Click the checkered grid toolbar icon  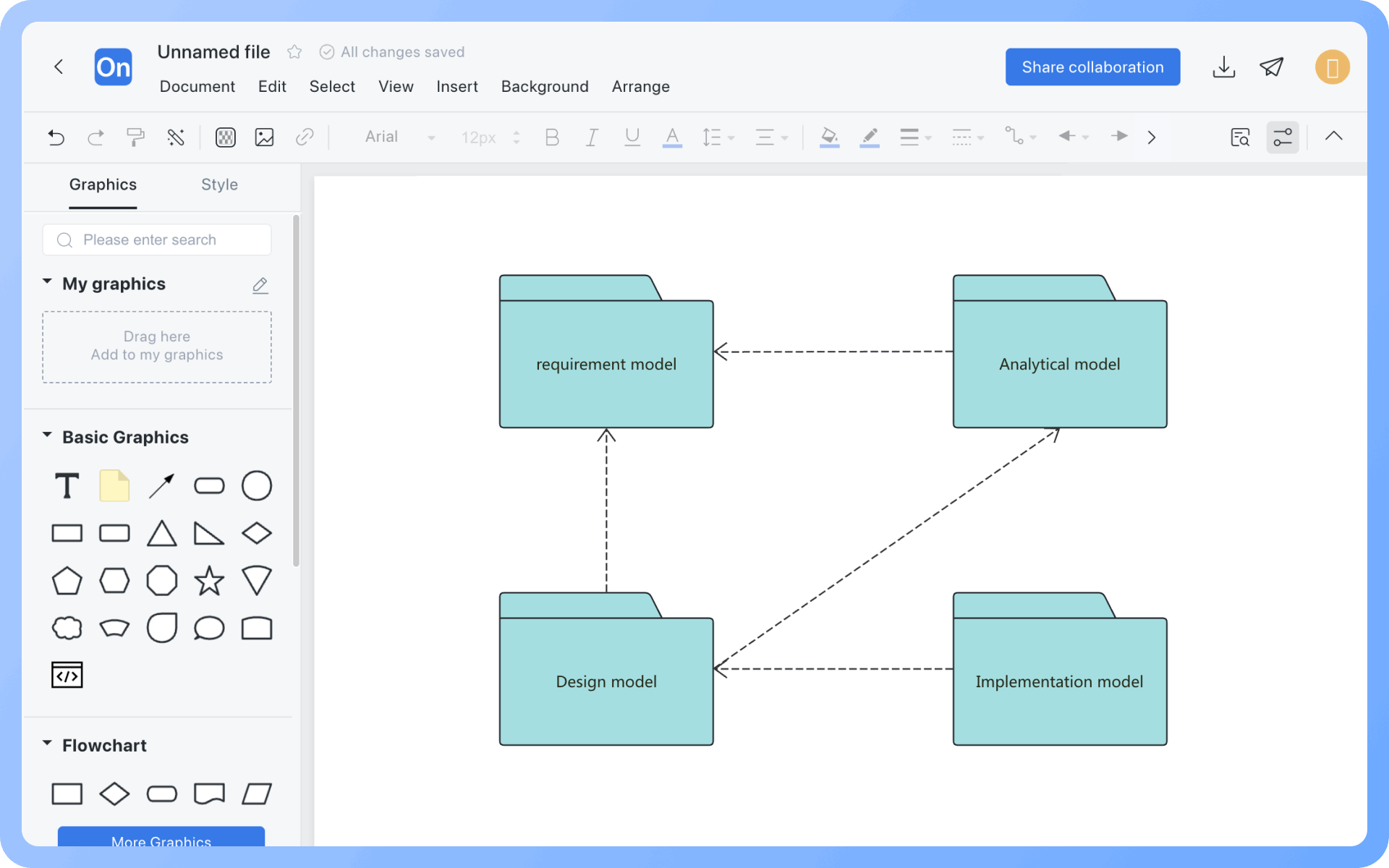coord(226,137)
